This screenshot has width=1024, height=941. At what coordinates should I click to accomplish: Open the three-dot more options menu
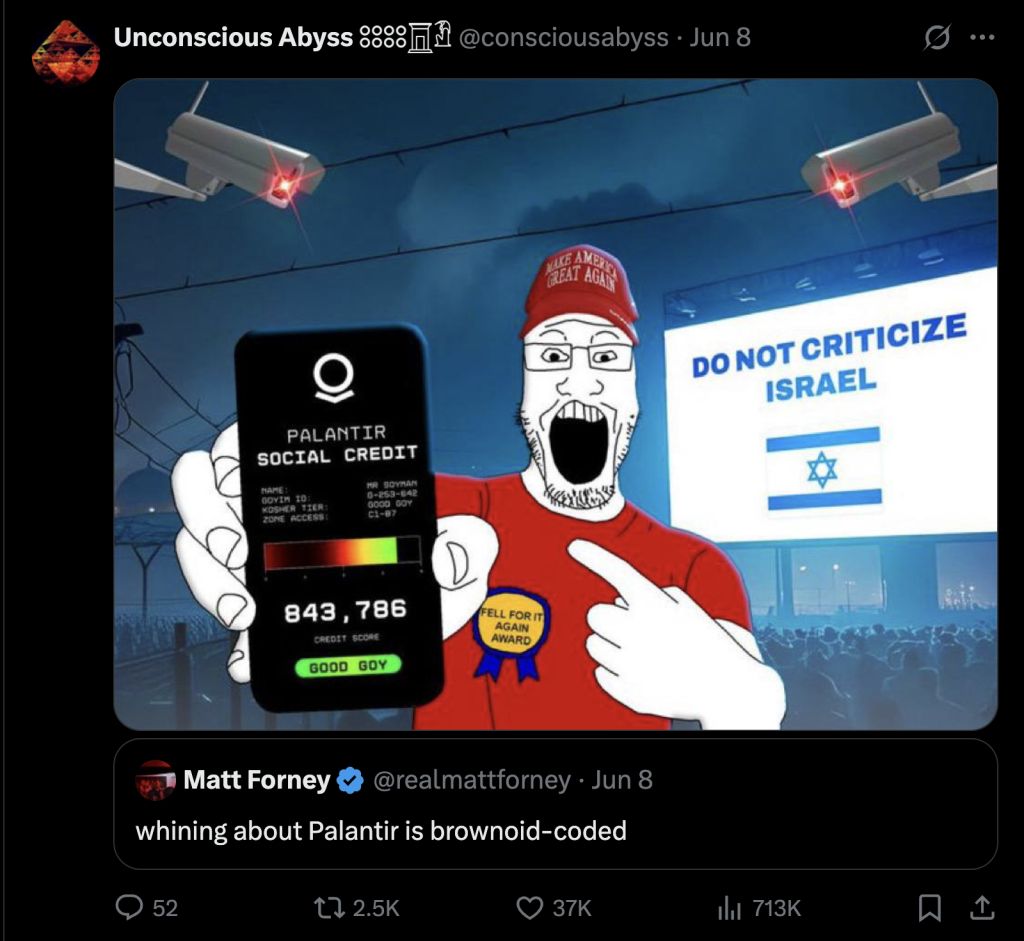982,38
